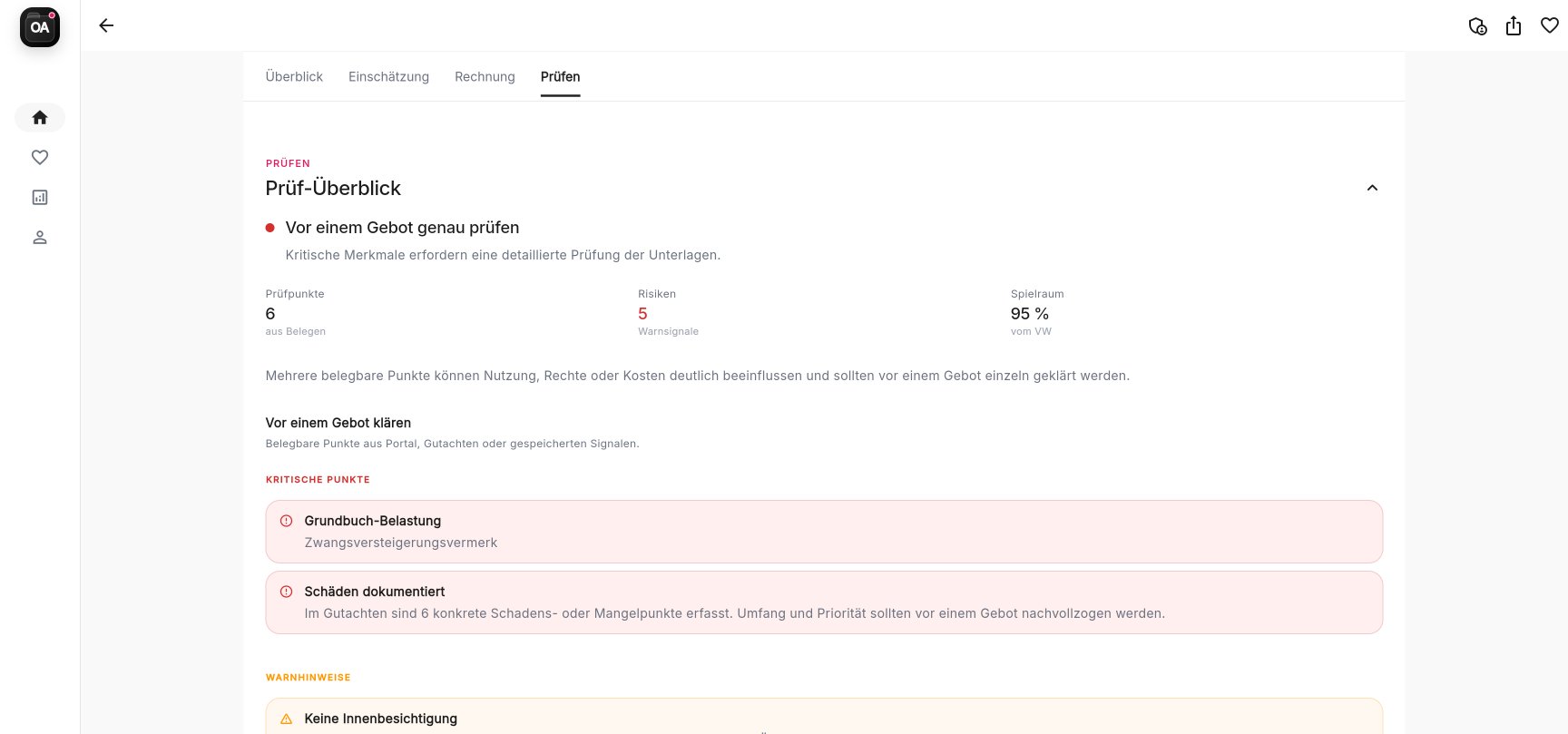Click the shield alert icon top right
Viewport: 1568px width, 734px height.
point(1477,26)
